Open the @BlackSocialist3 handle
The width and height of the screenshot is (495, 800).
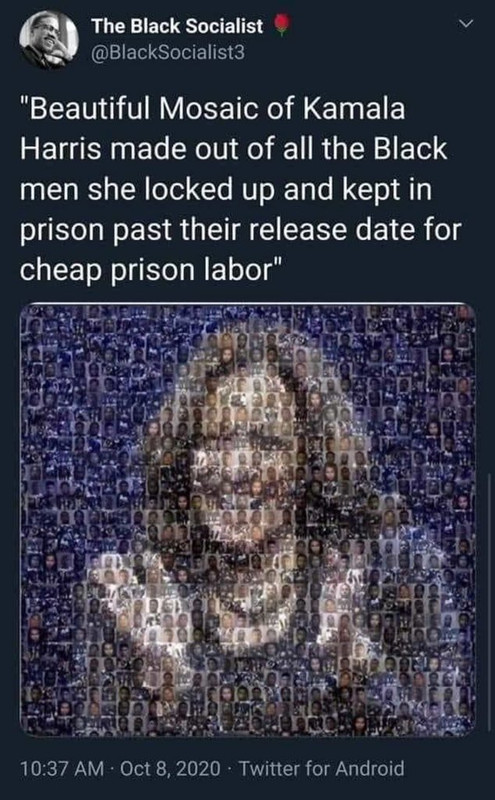point(168,52)
